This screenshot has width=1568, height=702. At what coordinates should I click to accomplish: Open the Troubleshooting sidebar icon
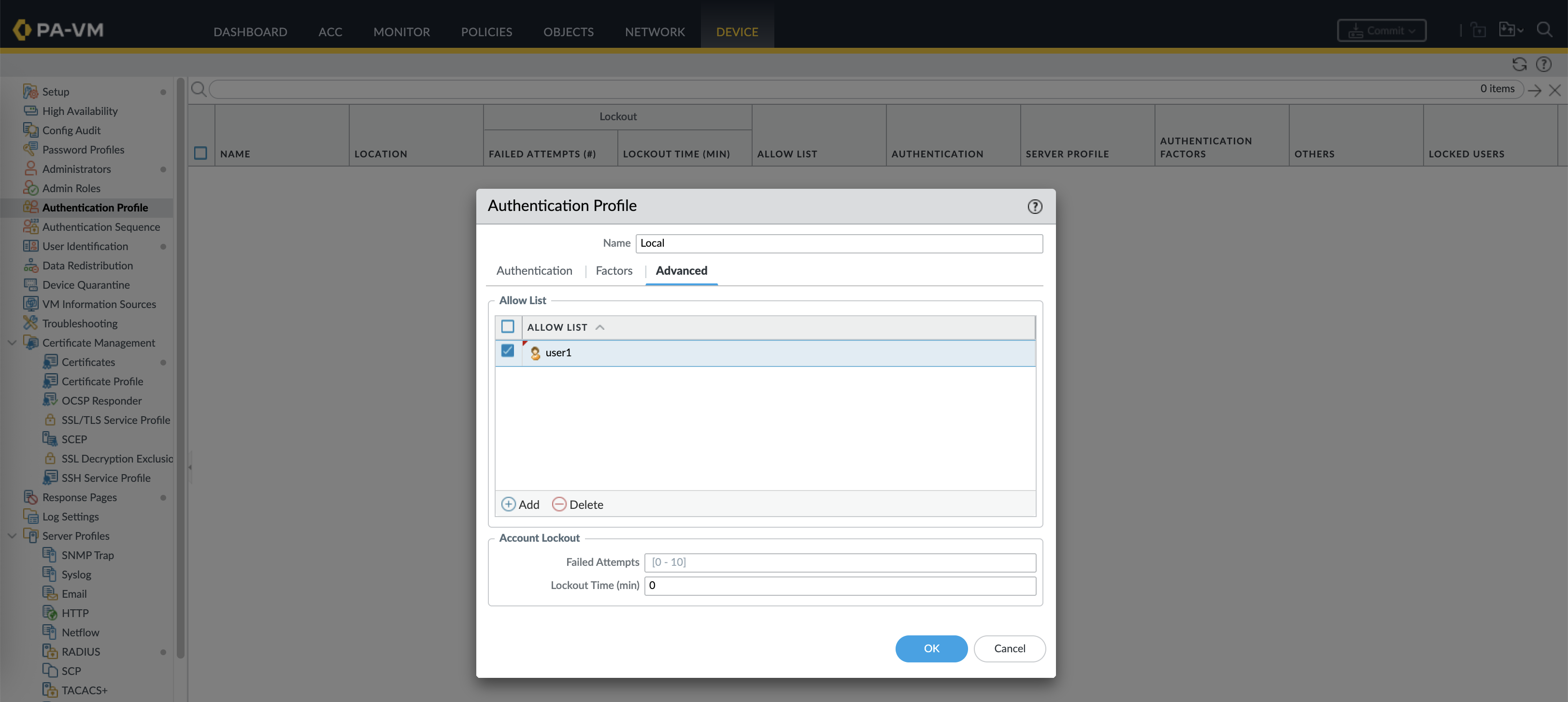pos(30,323)
